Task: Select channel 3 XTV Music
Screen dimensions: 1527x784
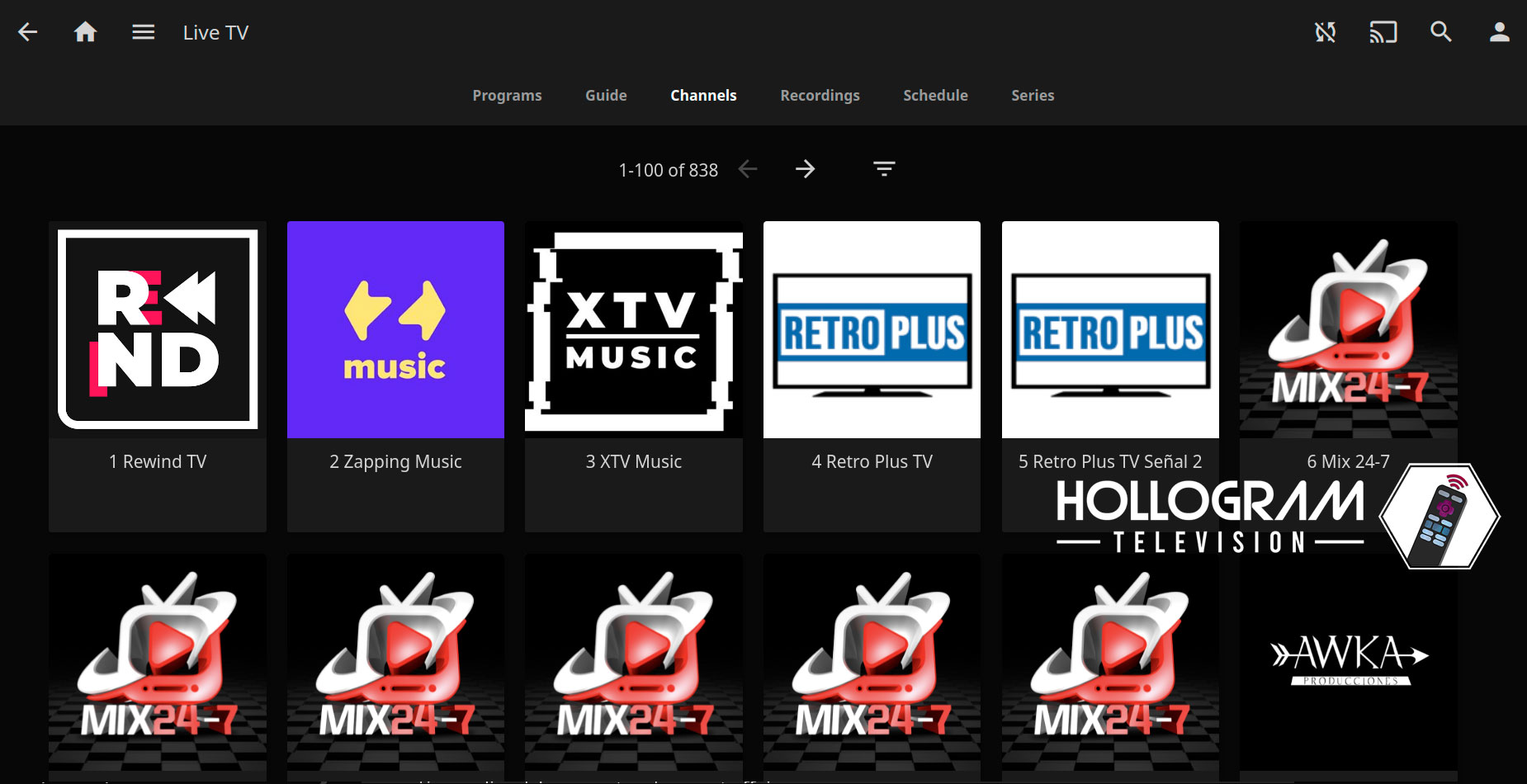Action: coord(633,329)
